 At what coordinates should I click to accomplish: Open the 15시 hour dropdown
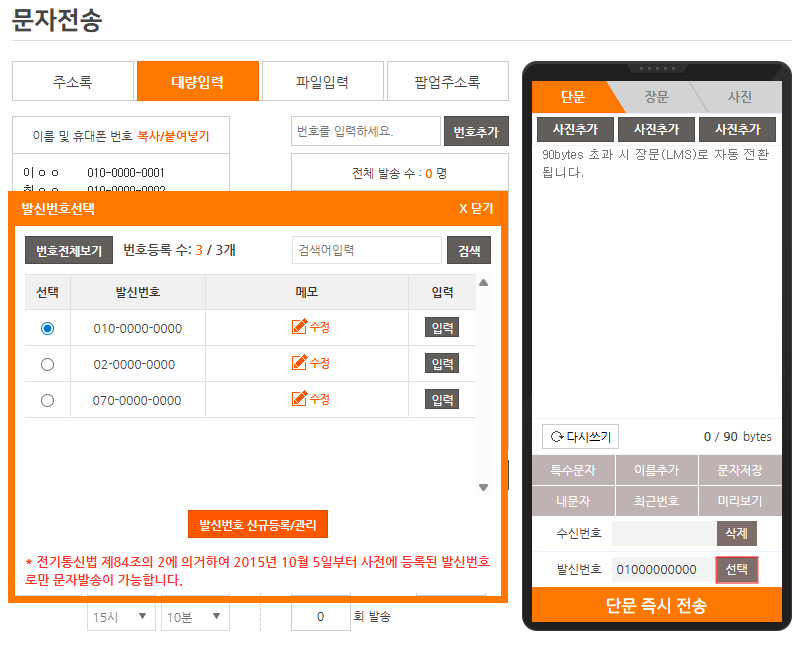tap(120, 617)
